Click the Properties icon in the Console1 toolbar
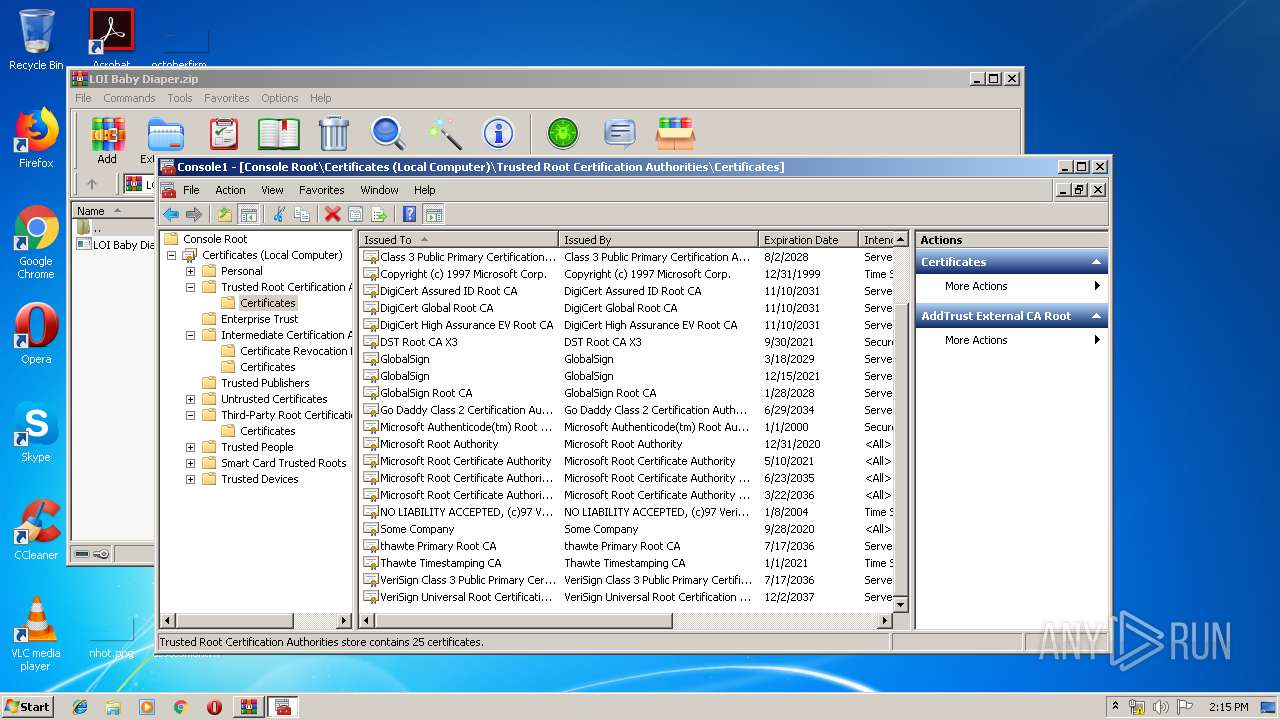This screenshot has width=1280, height=720. click(355, 214)
